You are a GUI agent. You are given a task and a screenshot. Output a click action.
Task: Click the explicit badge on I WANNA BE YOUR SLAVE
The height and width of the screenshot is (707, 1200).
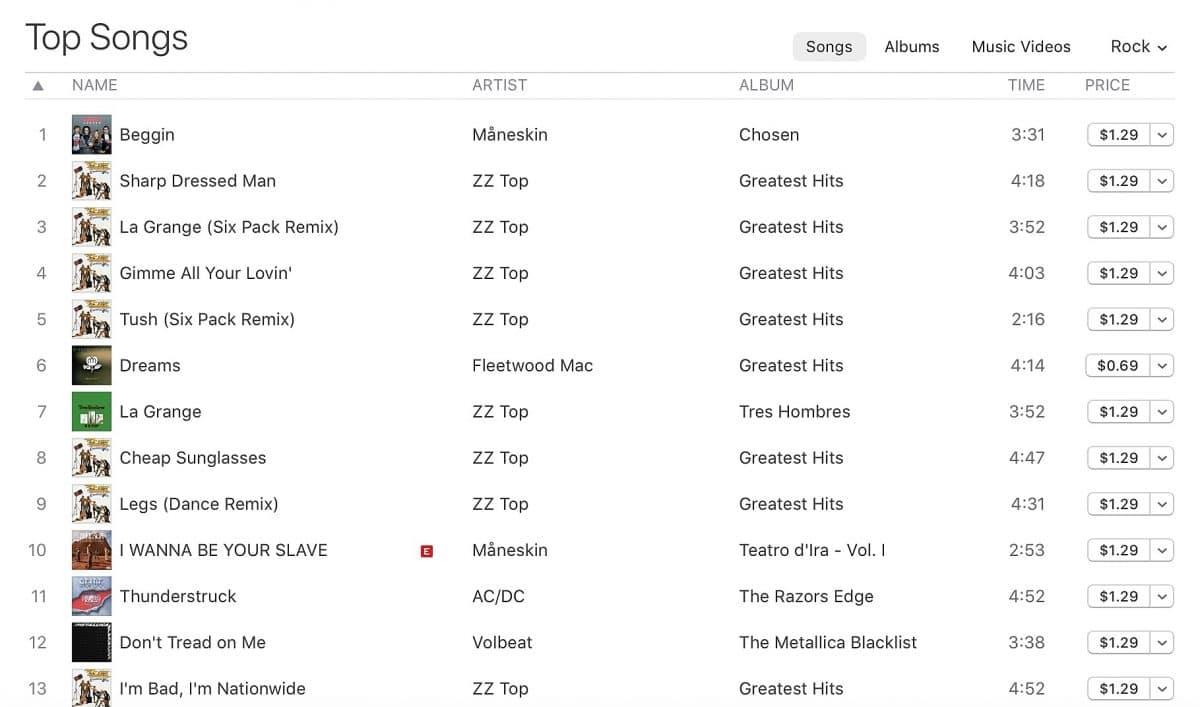point(427,551)
